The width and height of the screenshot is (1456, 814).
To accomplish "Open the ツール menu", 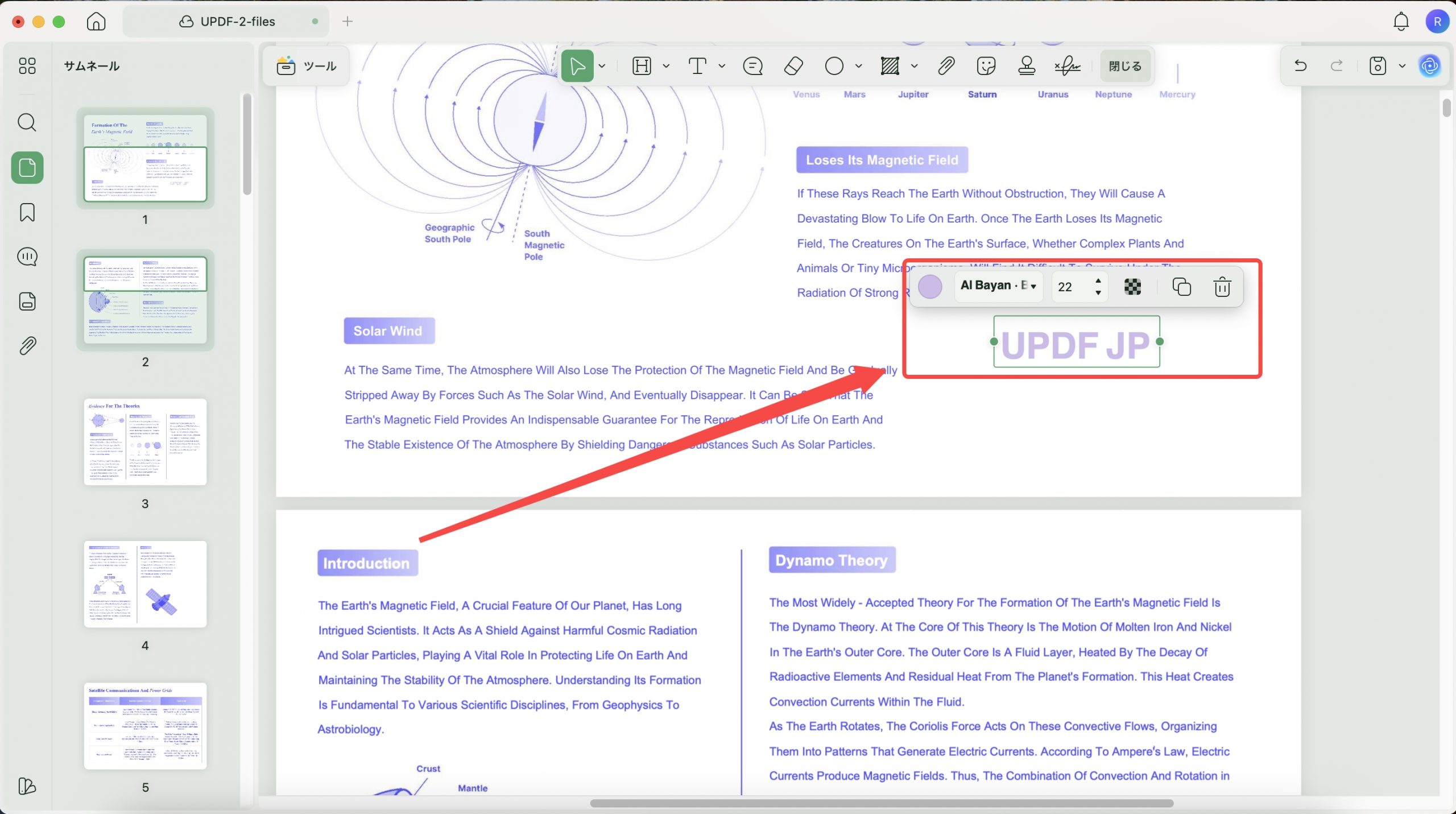I will [x=307, y=66].
